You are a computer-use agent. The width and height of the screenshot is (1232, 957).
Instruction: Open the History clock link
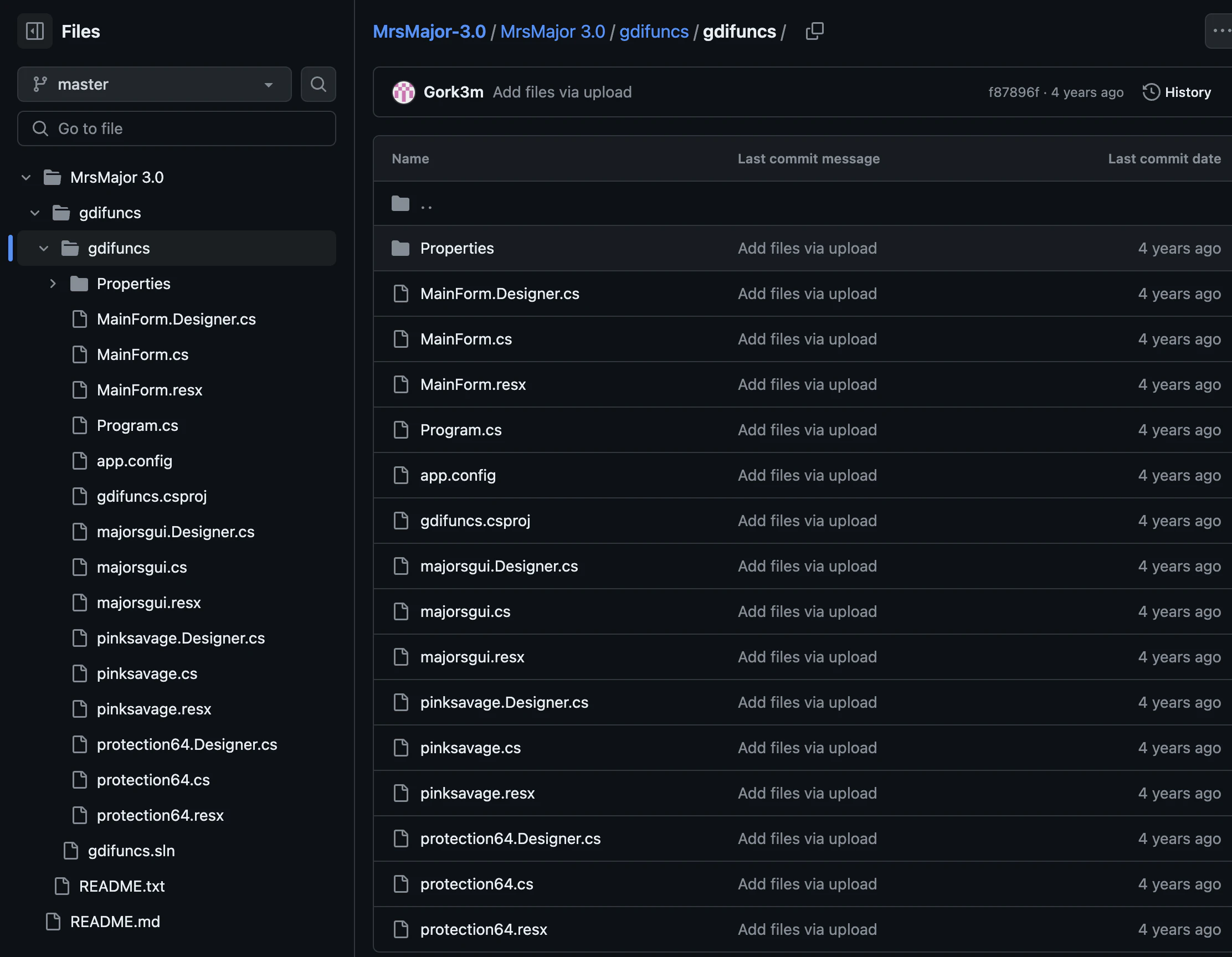1177,92
